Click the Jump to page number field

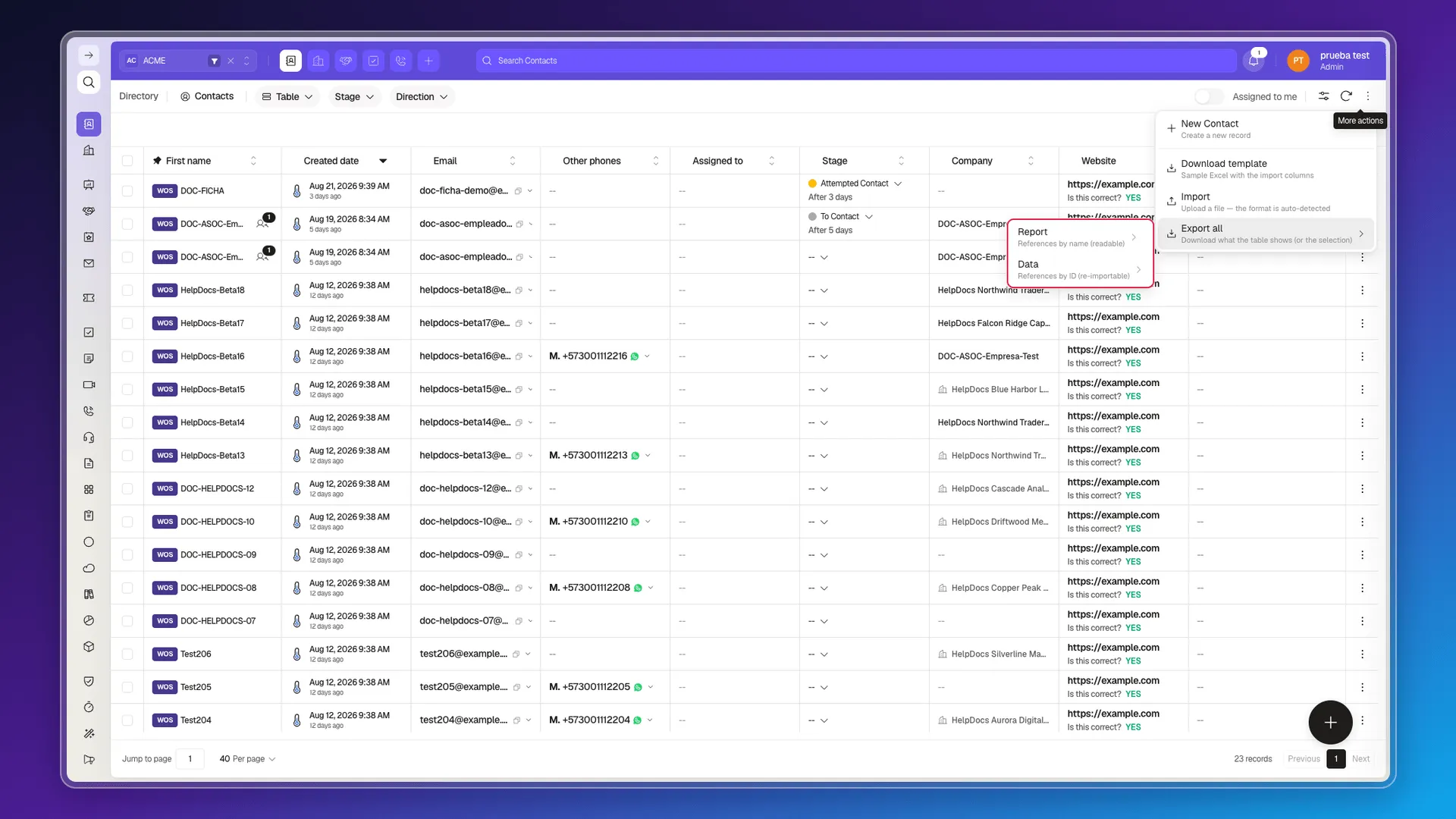pos(190,759)
